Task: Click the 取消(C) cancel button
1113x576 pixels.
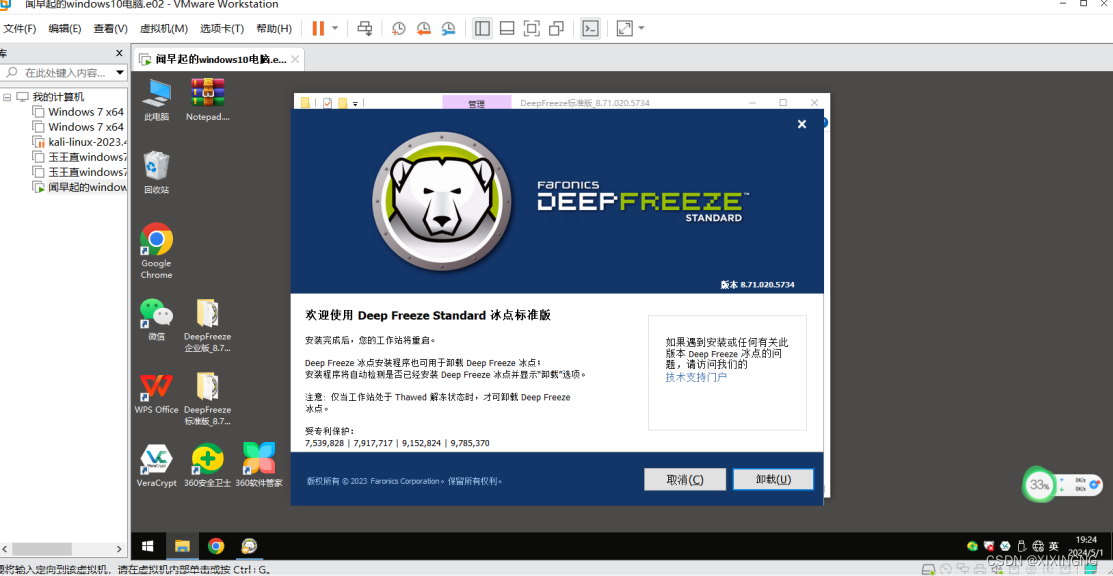Action: (x=685, y=479)
